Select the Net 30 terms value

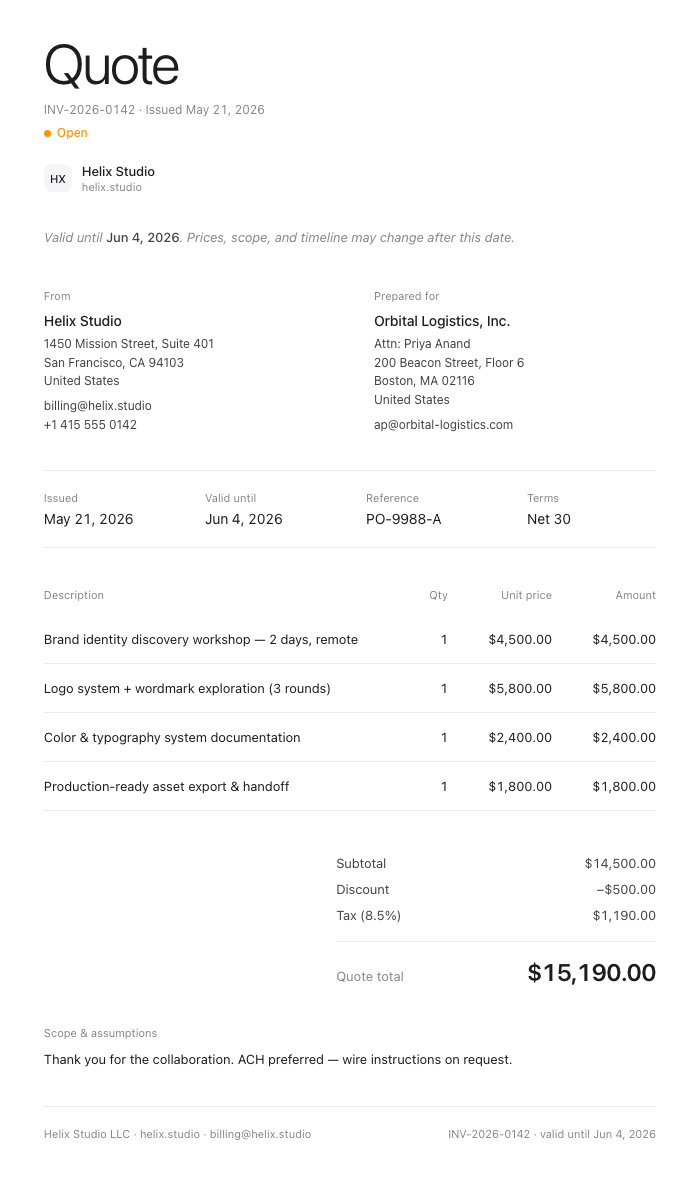point(549,520)
